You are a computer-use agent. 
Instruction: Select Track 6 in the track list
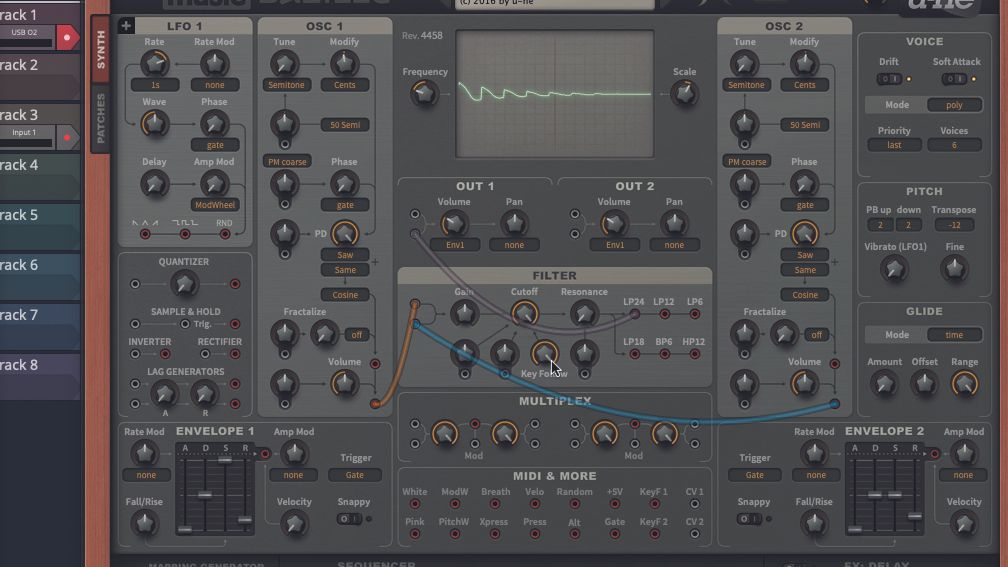click(x=40, y=278)
